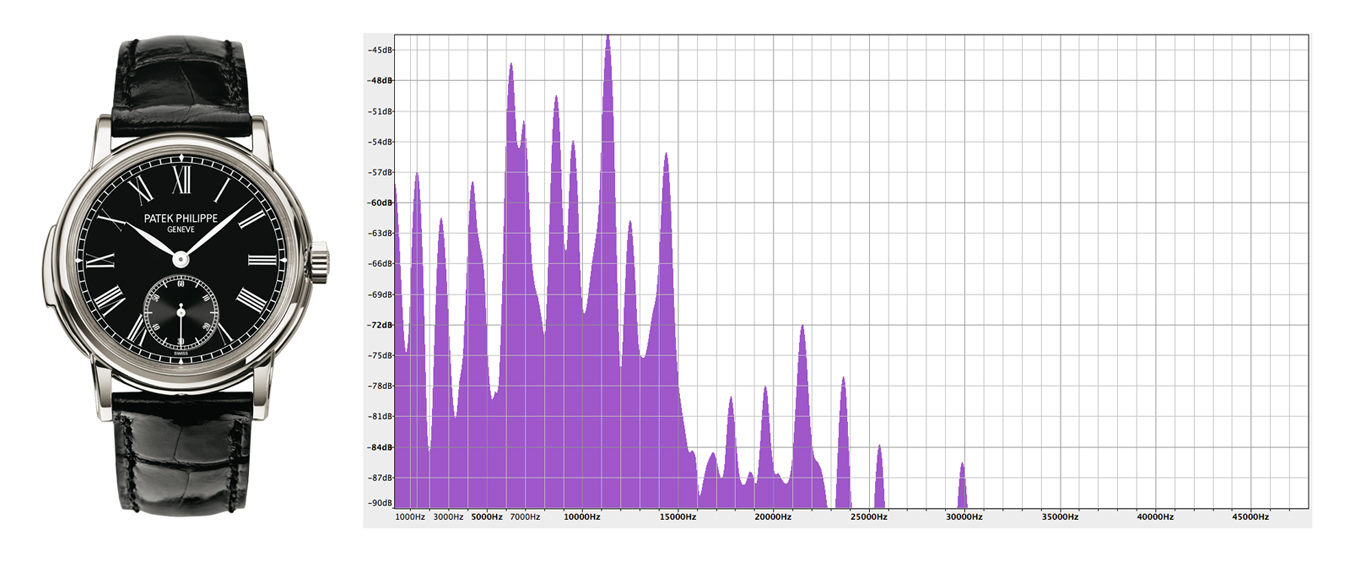Viewport: 1350px width, 562px height.
Task: Select the 5000Hz frequency label
Action: tap(486, 517)
